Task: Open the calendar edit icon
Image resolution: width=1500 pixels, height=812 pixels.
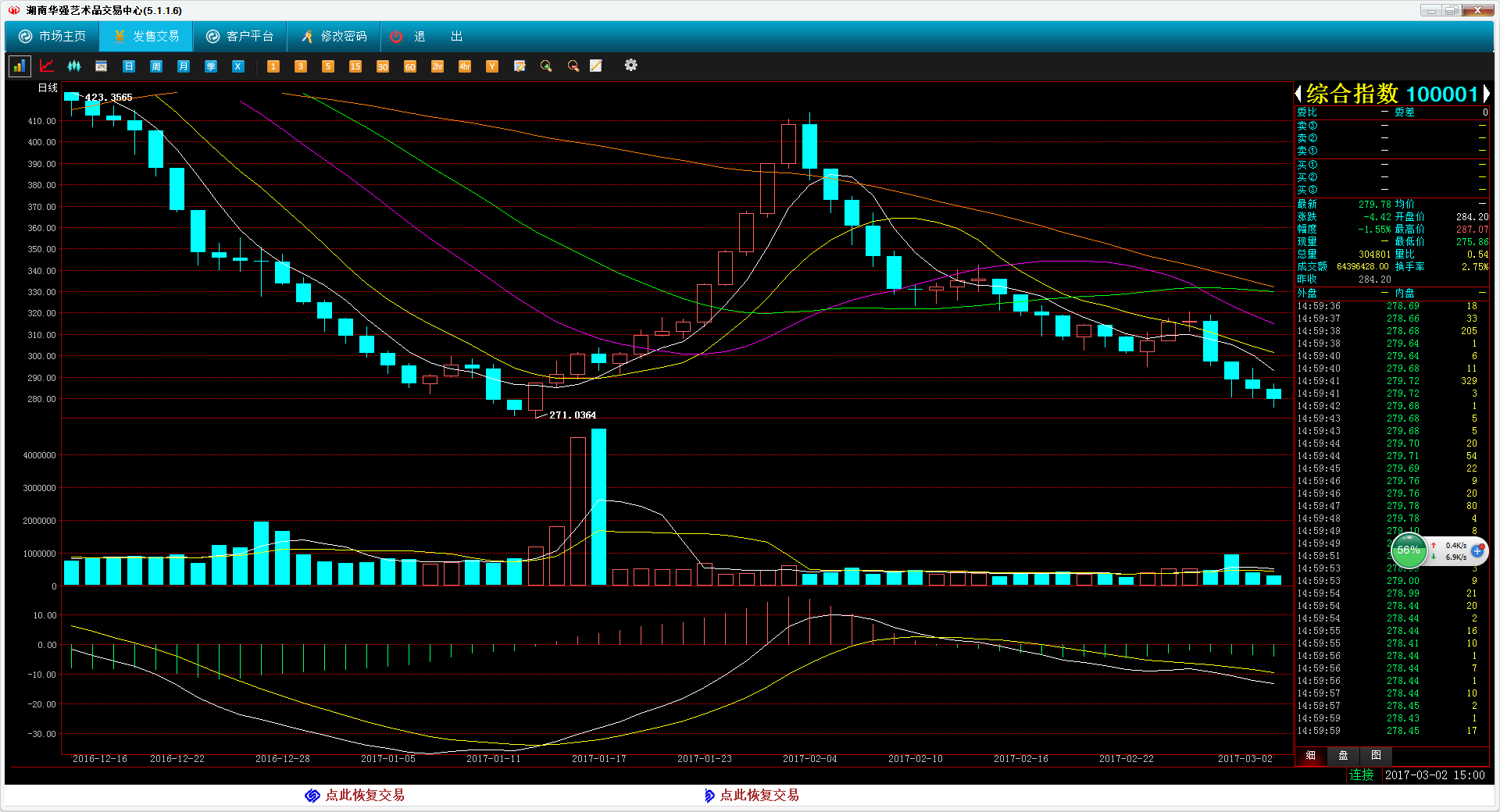Action: (520, 66)
